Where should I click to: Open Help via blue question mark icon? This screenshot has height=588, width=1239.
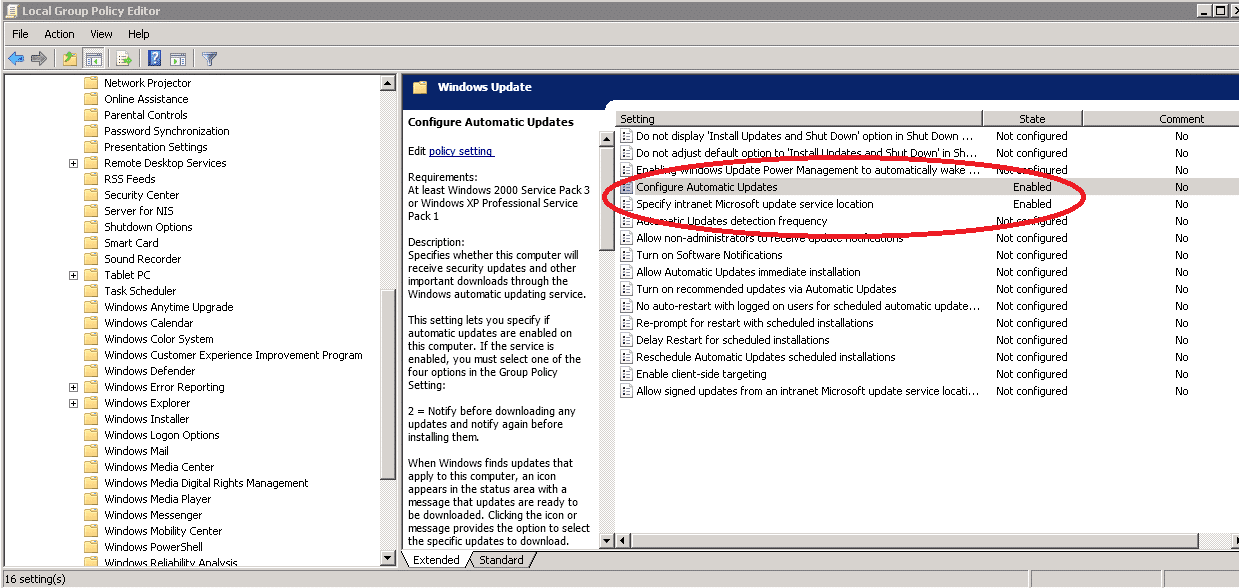[155, 59]
